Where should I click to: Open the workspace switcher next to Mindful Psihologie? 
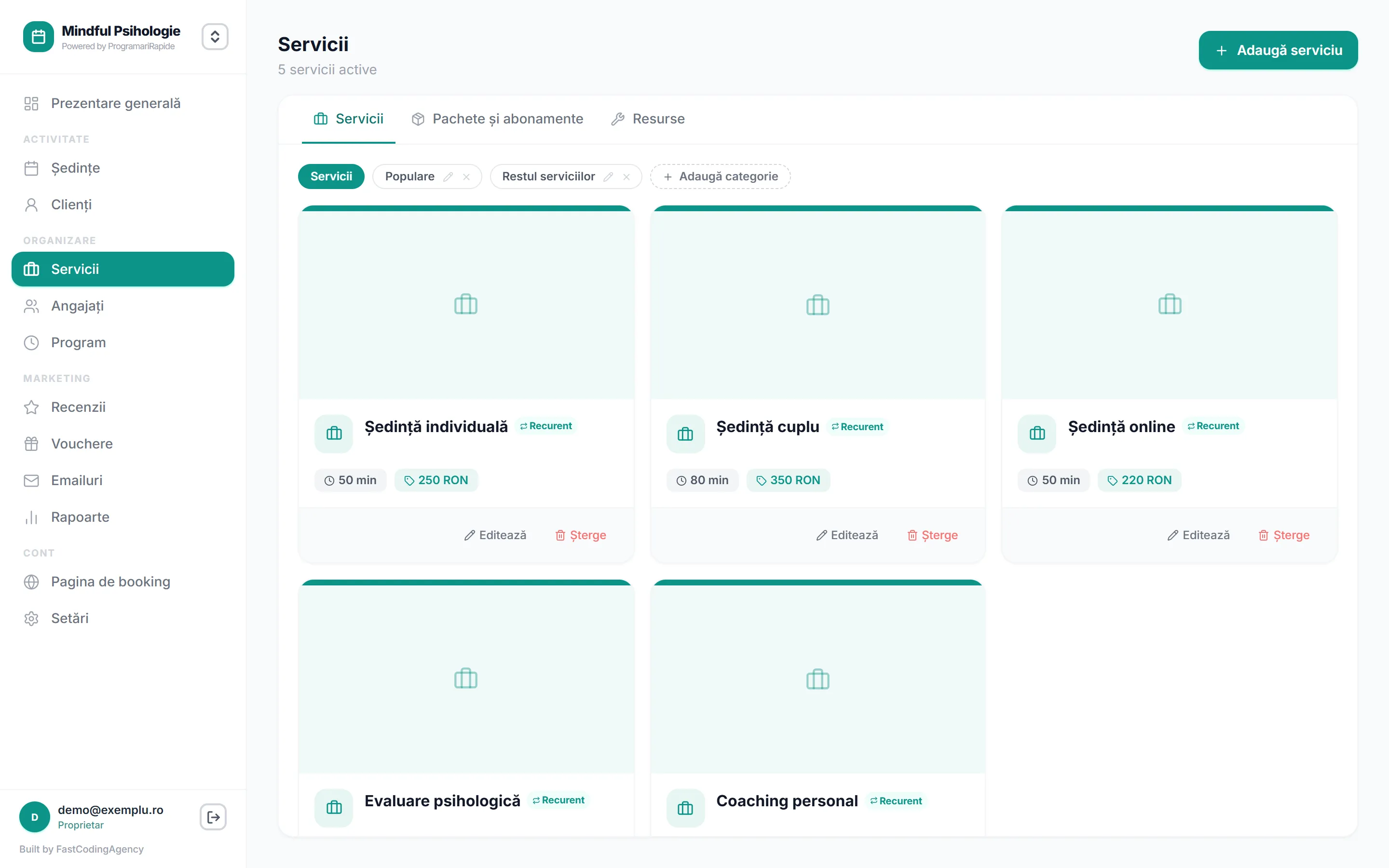click(215, 37)
